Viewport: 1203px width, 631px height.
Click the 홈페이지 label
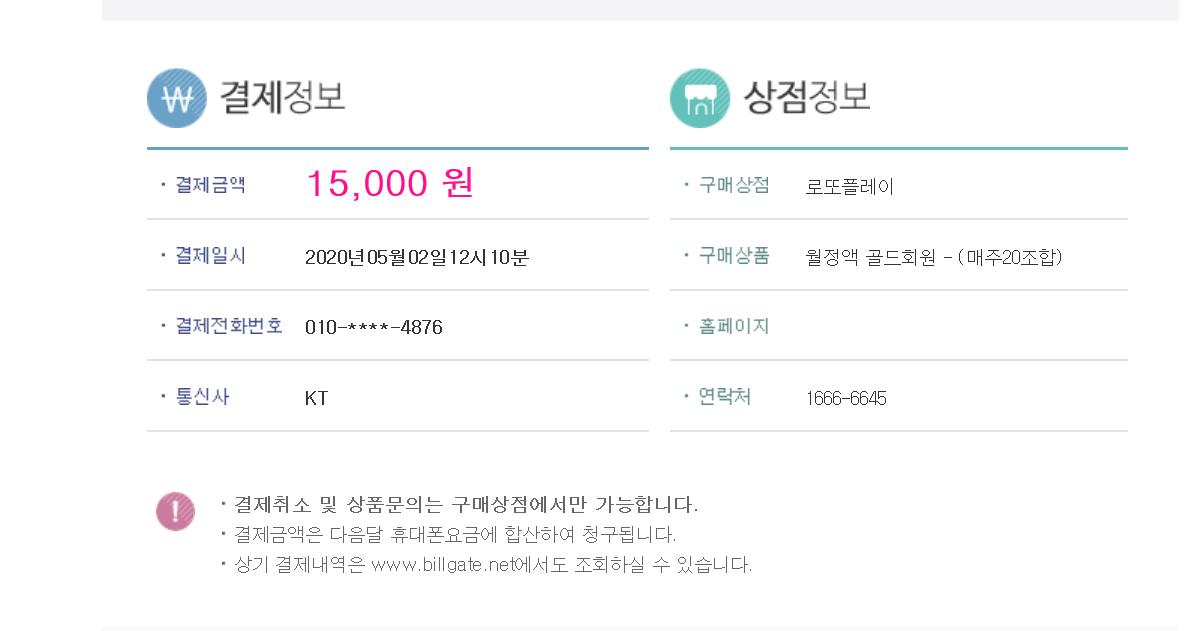[x=734, y=326]
